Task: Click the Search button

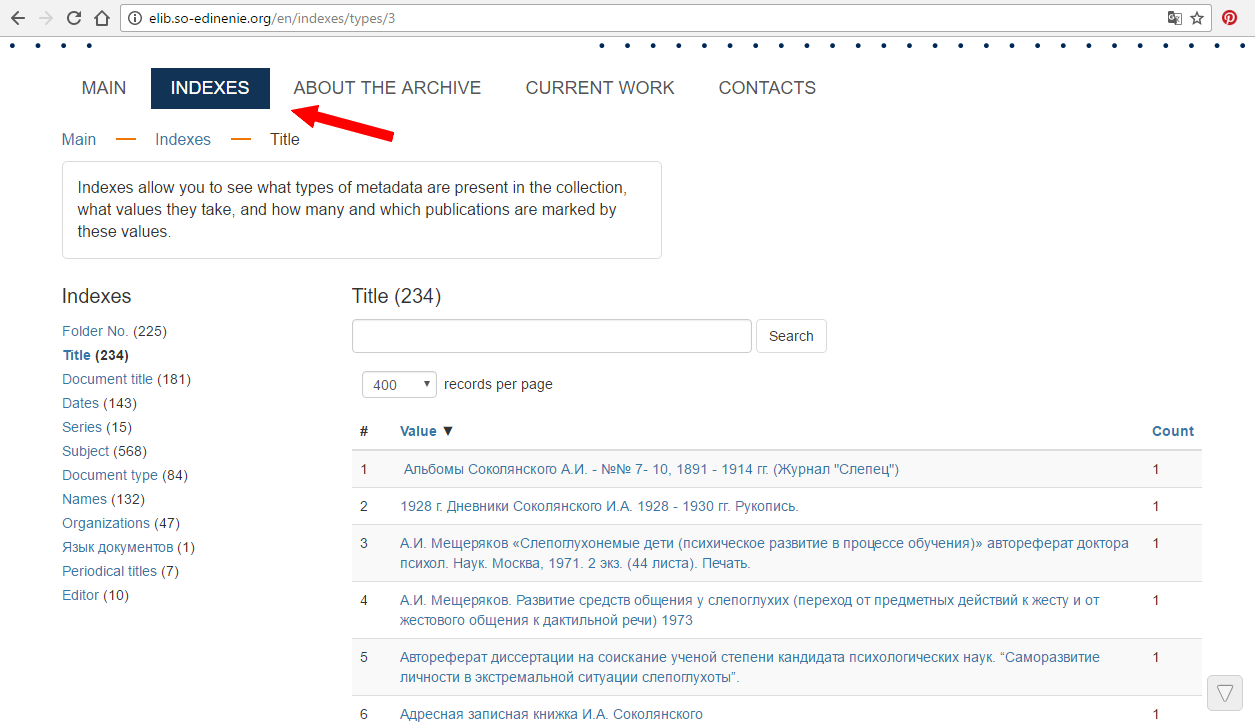Action: coord(791,336)
